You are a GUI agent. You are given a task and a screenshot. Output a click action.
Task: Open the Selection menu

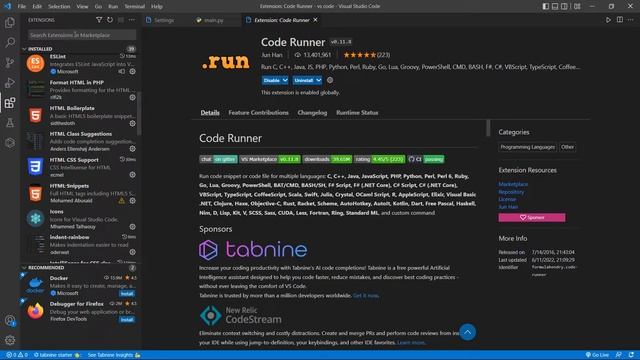[59, 6]
